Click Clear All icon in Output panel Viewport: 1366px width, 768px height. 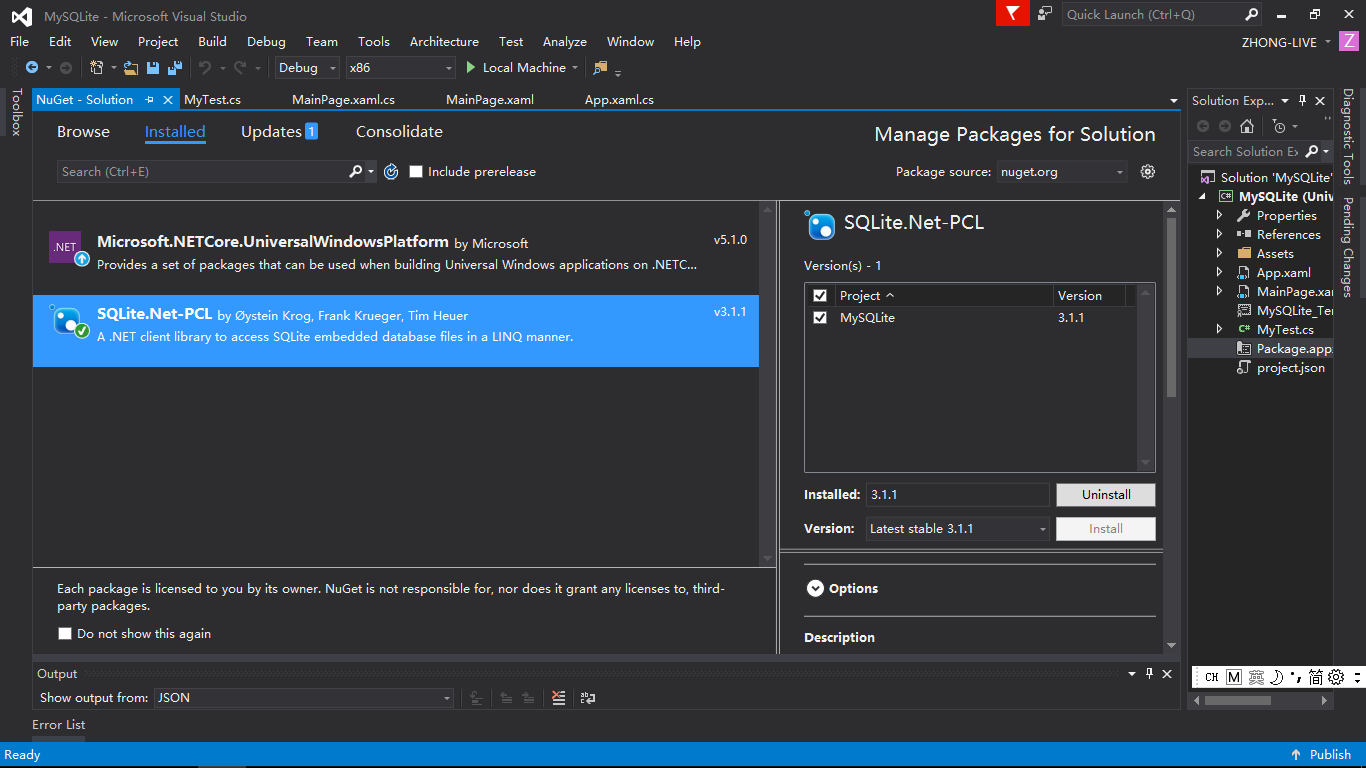tap(559, 698)
